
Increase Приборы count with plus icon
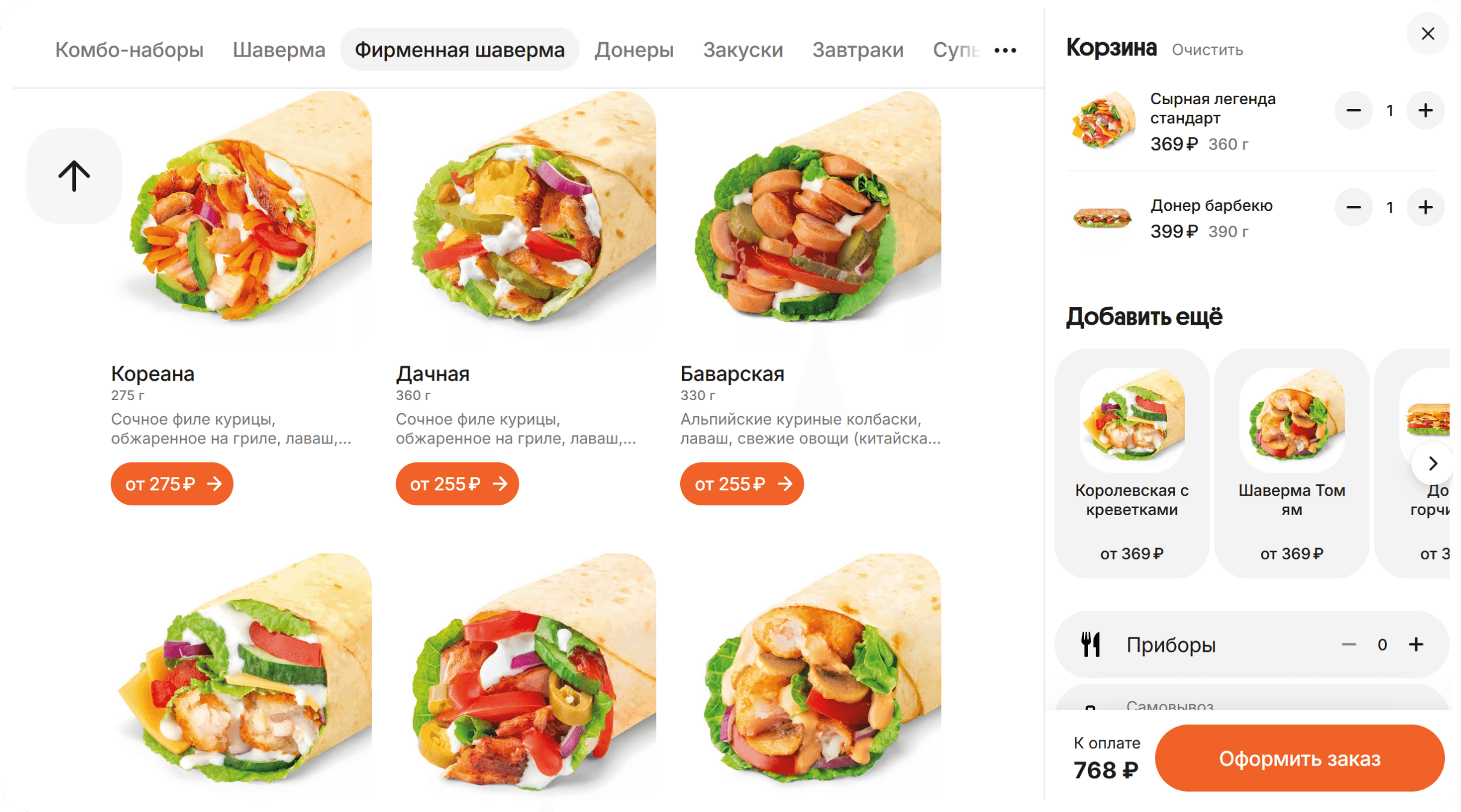(x=1416, y=645)
